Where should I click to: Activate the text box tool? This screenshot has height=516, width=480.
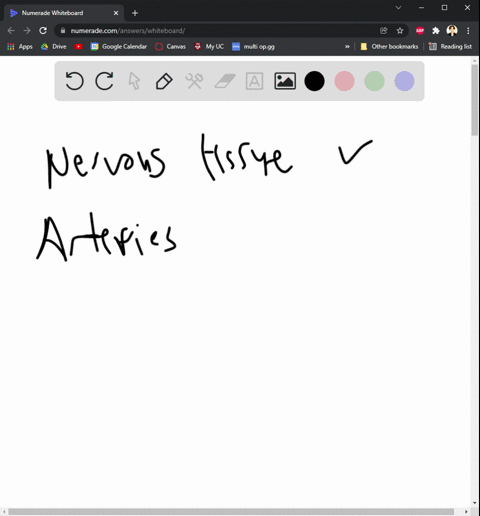coord(254,81)
